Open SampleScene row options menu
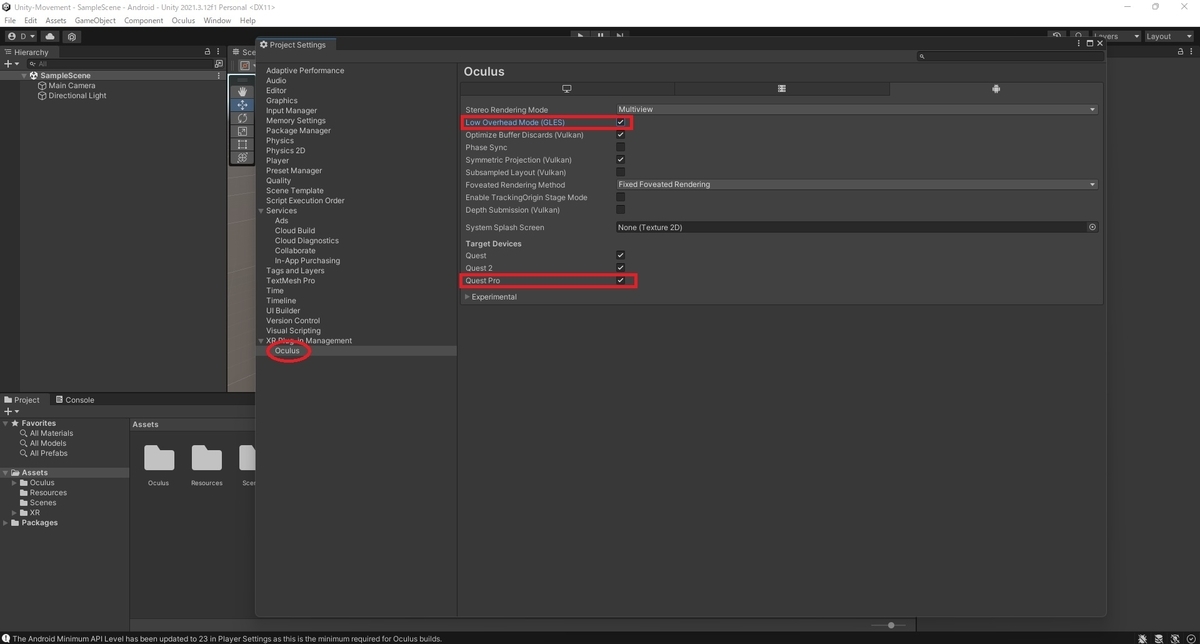The image size is (1200, 644). (x=219, y=75)
